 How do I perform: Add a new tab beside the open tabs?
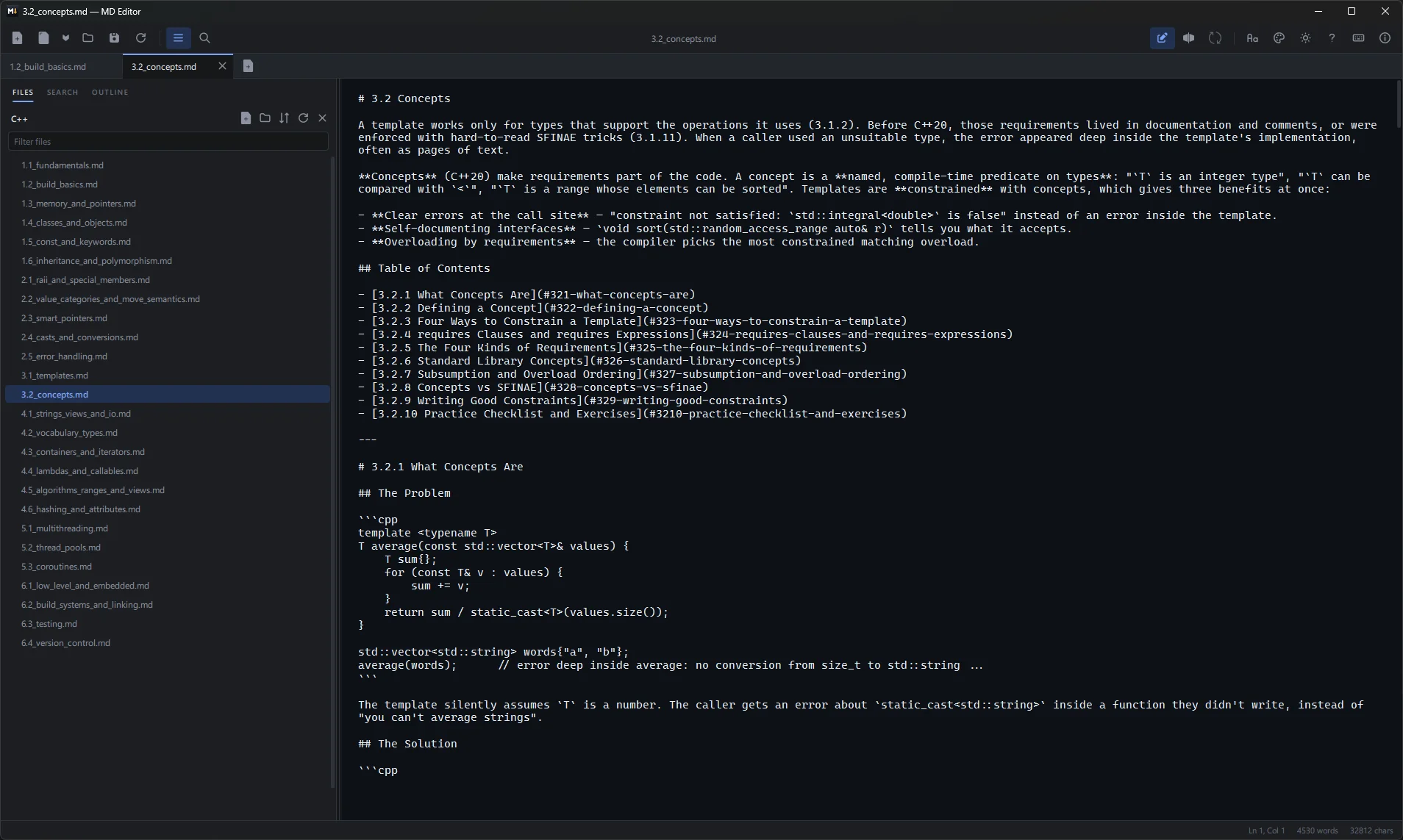coord(248,66)
